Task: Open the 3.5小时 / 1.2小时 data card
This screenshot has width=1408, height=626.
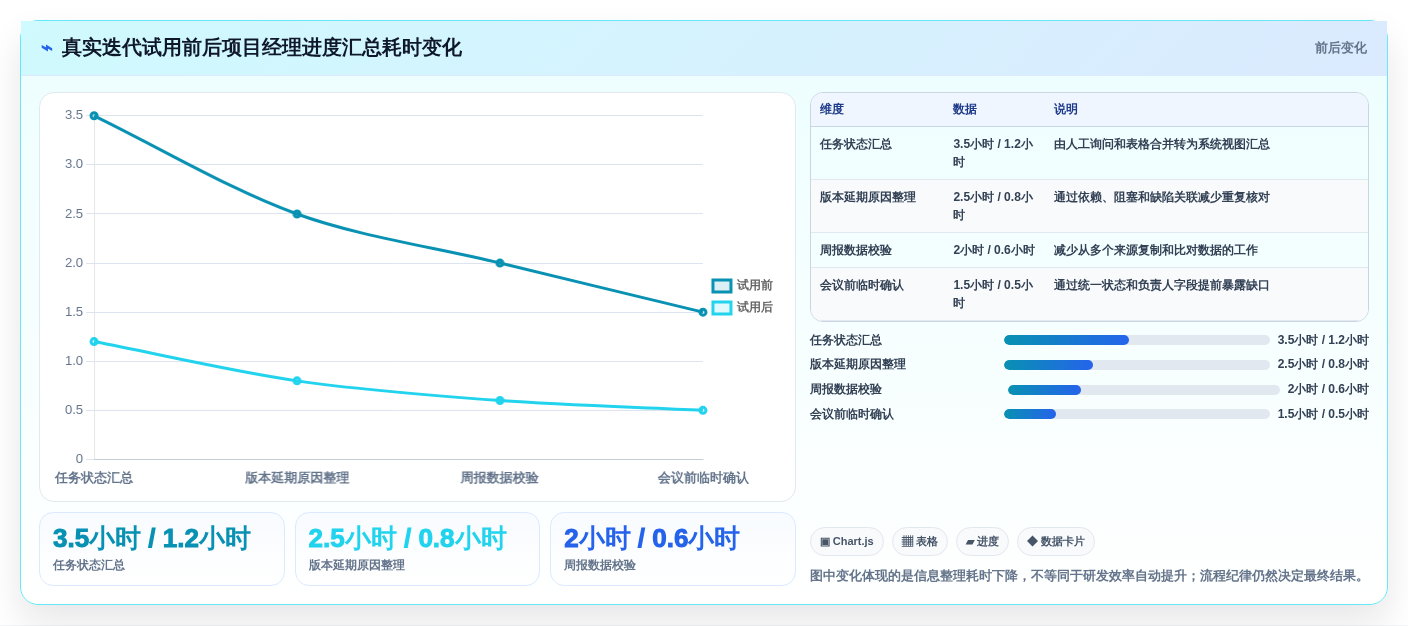Action: point(162,549)
